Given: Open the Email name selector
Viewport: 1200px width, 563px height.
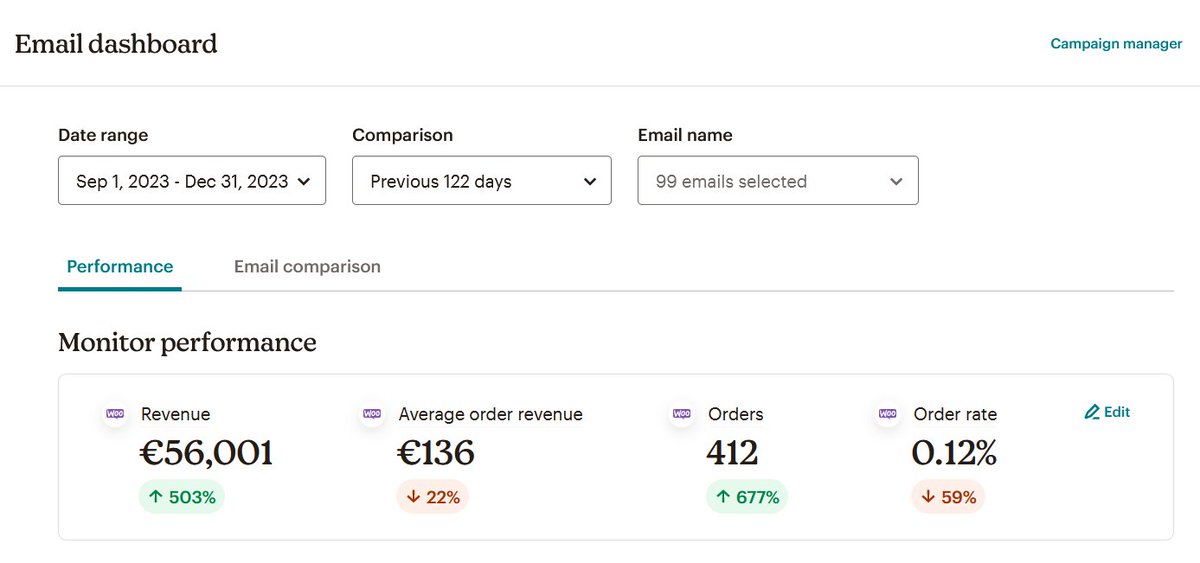Looking at the screenshot, I should 778,181.
